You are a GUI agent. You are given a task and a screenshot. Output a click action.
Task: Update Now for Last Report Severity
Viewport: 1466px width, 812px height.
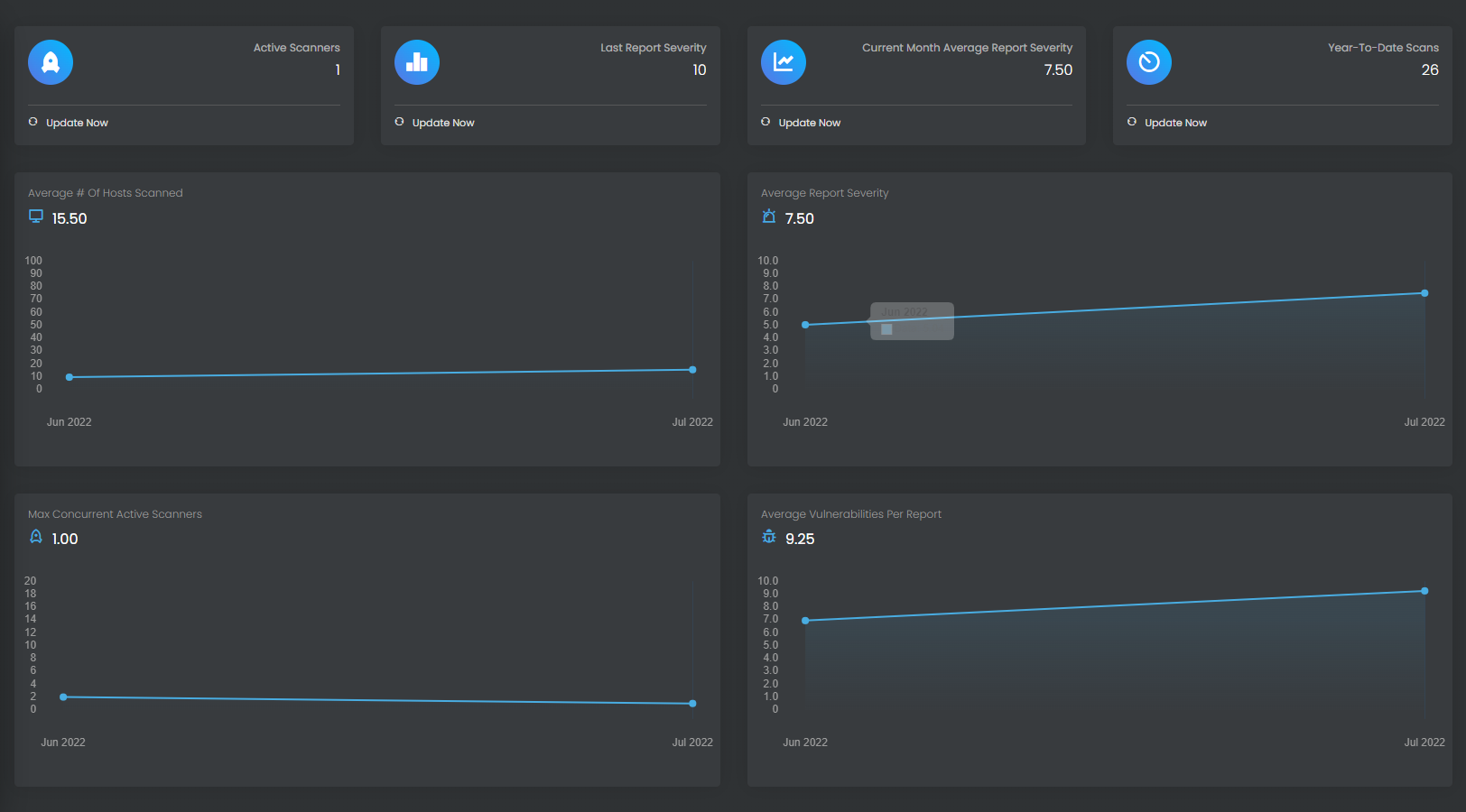click(443, 123)
